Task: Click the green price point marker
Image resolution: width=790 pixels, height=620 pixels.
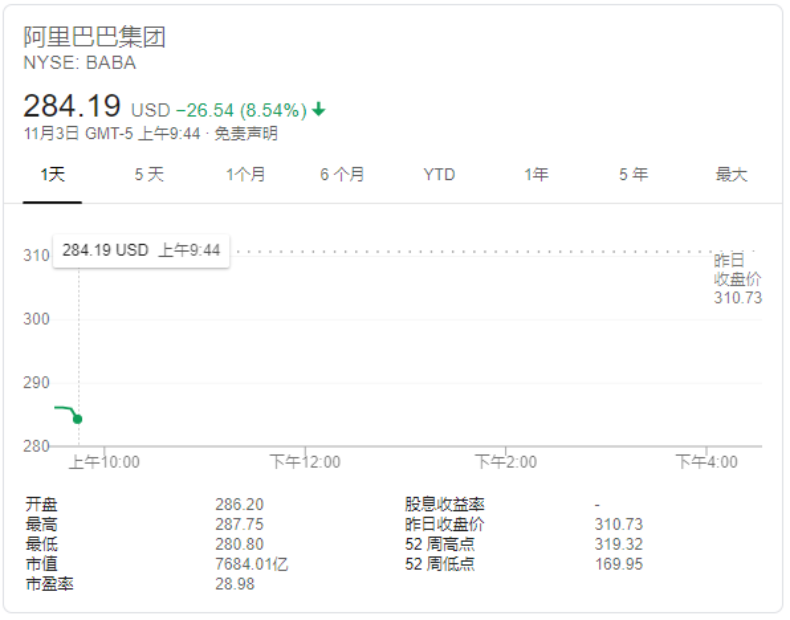Action: (x=78, y=419)
